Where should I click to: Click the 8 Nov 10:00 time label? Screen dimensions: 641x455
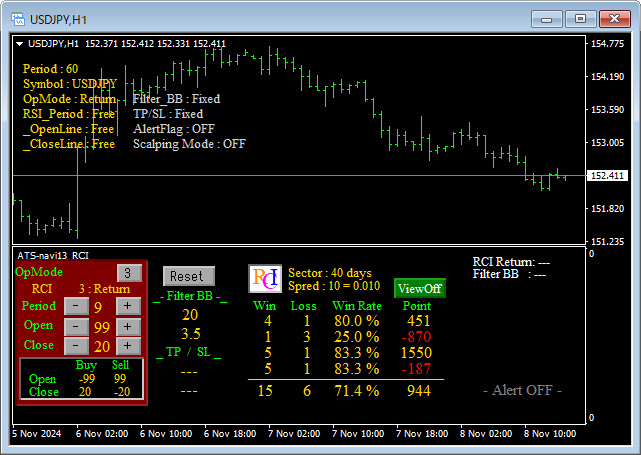[550, 434]
